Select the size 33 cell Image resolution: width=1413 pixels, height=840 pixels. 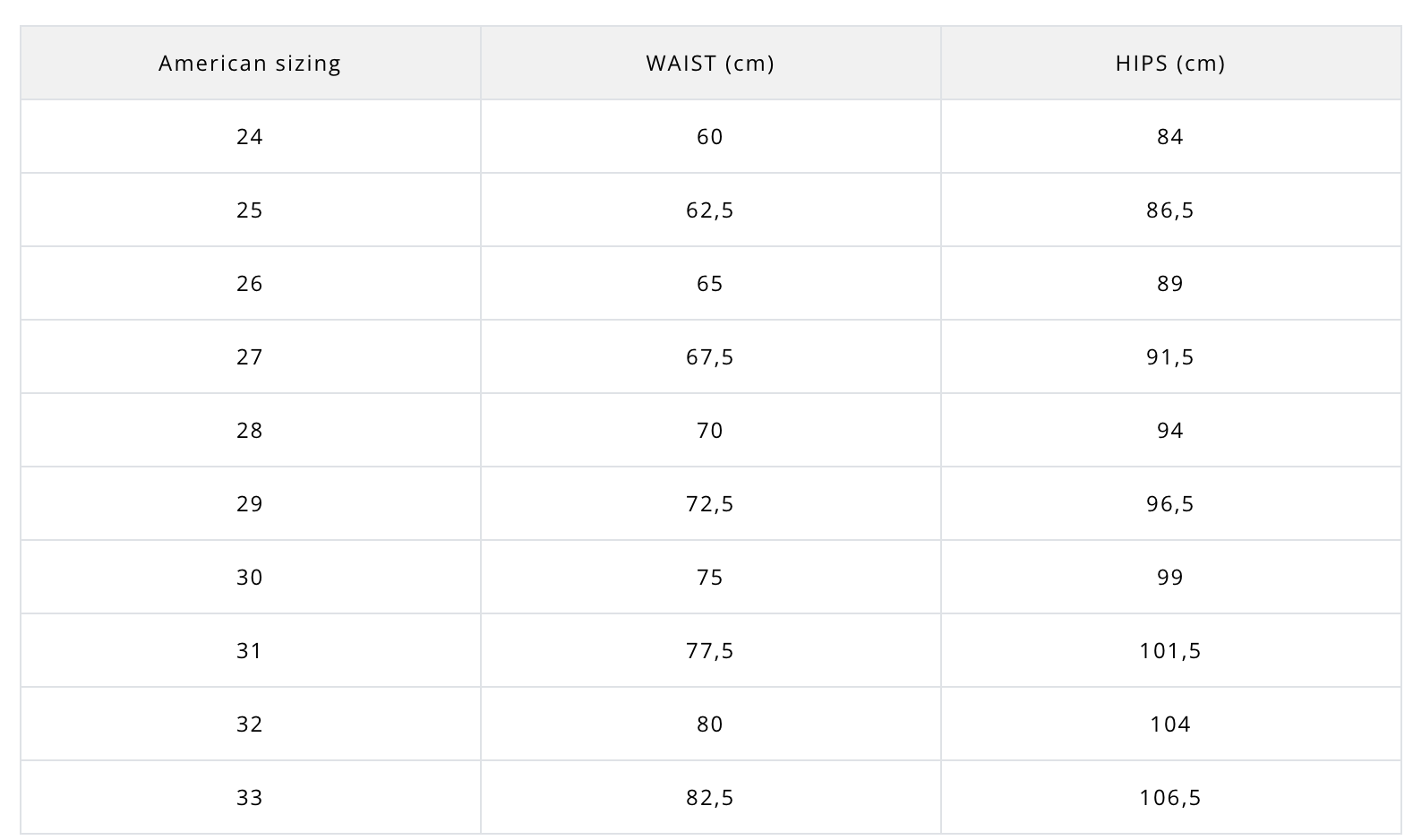pos(250,797)
